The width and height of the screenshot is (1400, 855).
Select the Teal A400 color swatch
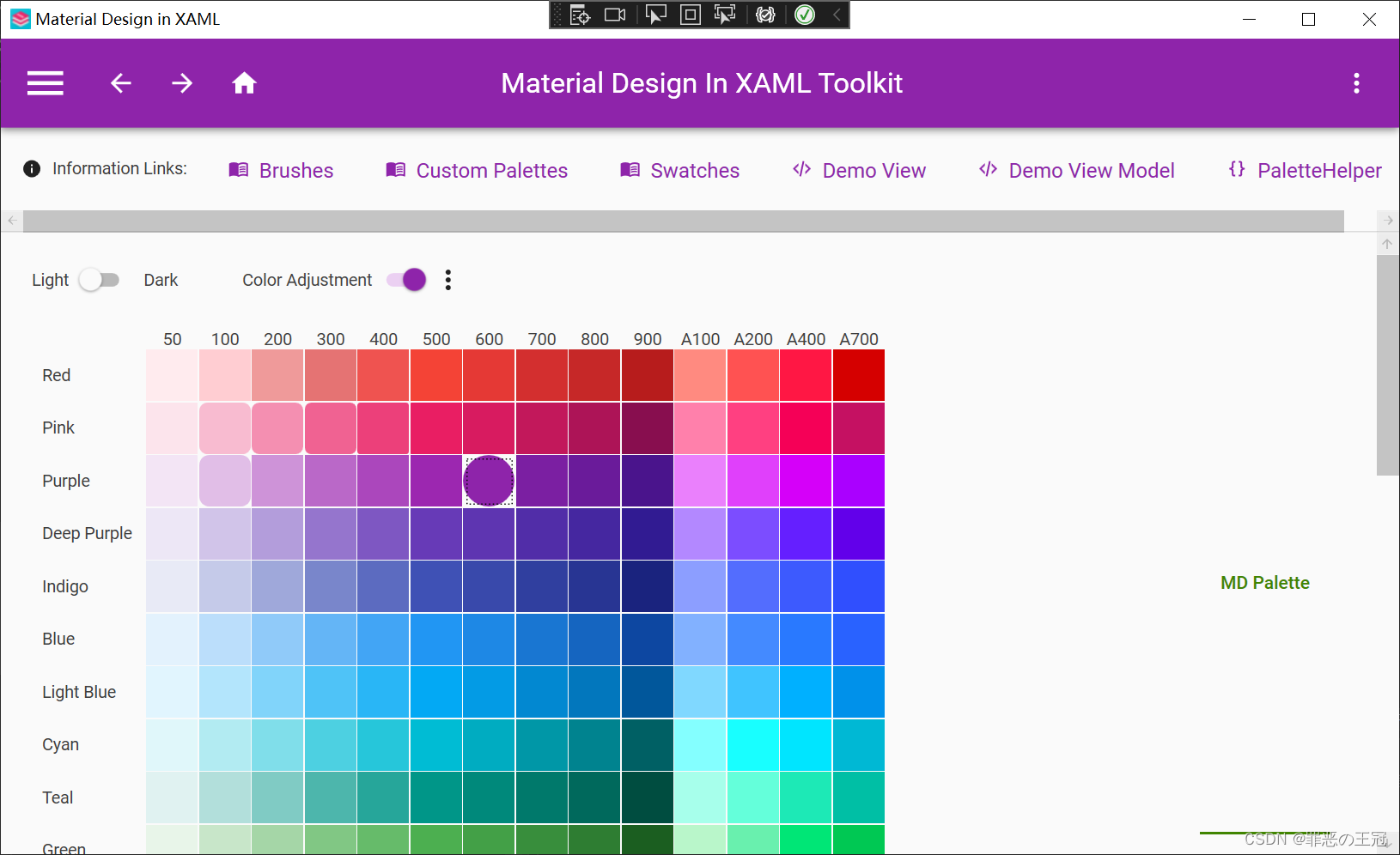pyautogui.click(x=806, y=797)
